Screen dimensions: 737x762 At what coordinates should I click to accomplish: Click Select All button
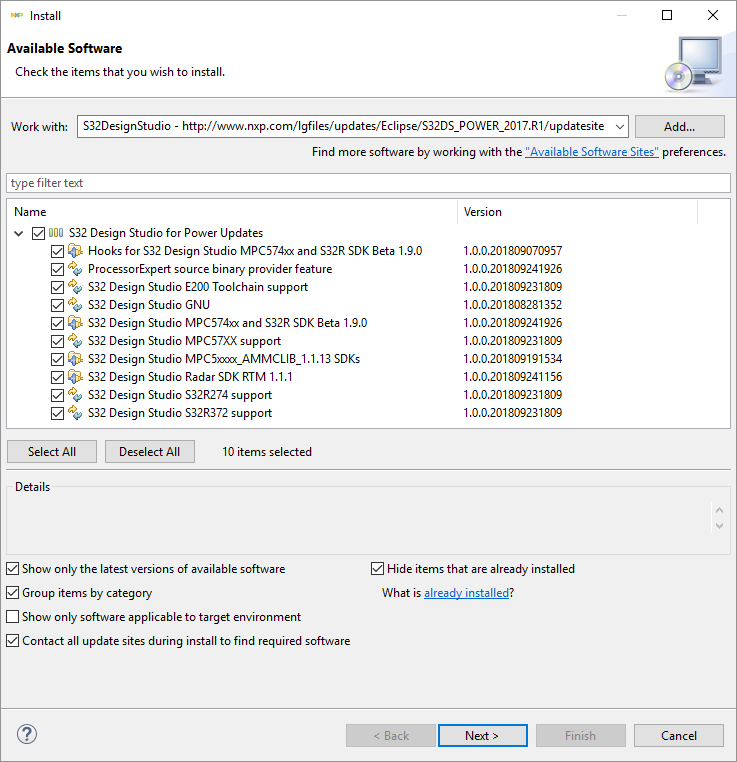click(x=51, y=451)
